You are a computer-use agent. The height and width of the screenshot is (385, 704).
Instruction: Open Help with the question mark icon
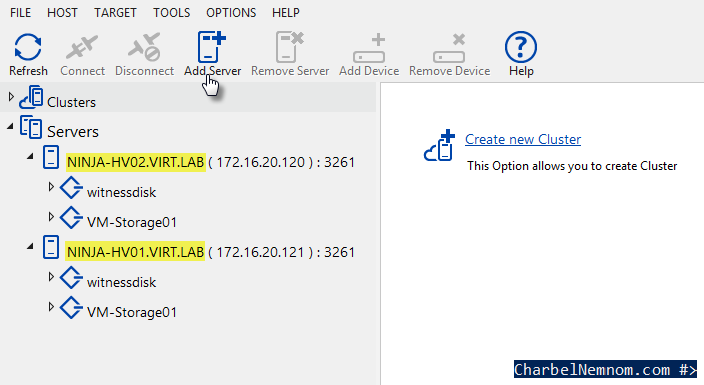(x=521, y=47)
